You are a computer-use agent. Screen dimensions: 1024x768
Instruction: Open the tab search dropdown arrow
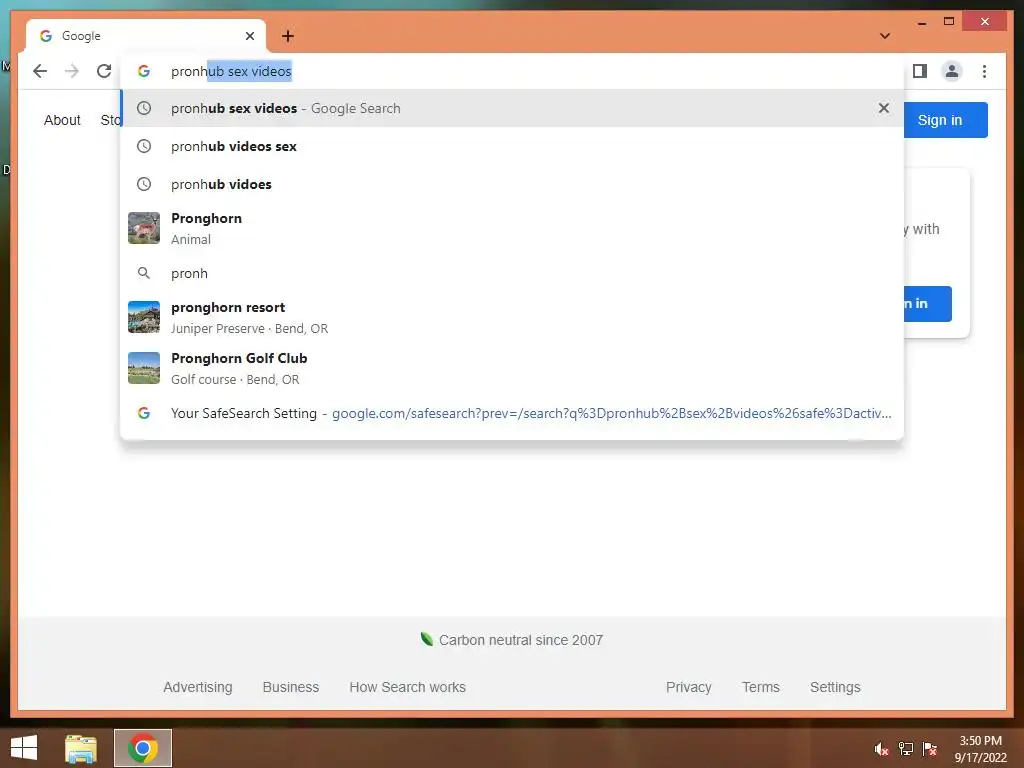[885, 36]
